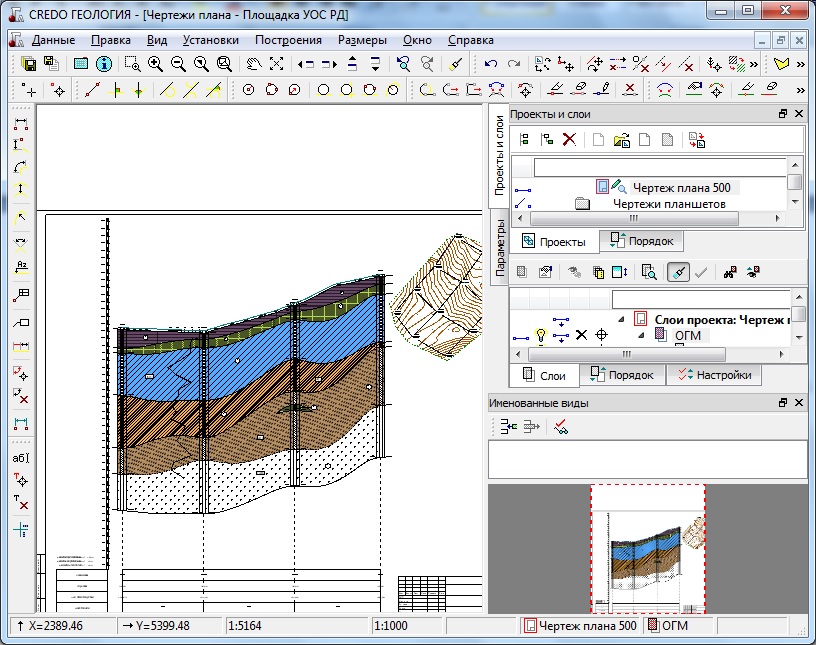This screenshot has height=645, width=816.
Task: Select the Zoom In magnifier tool
Action: click(x=155, y=64)
